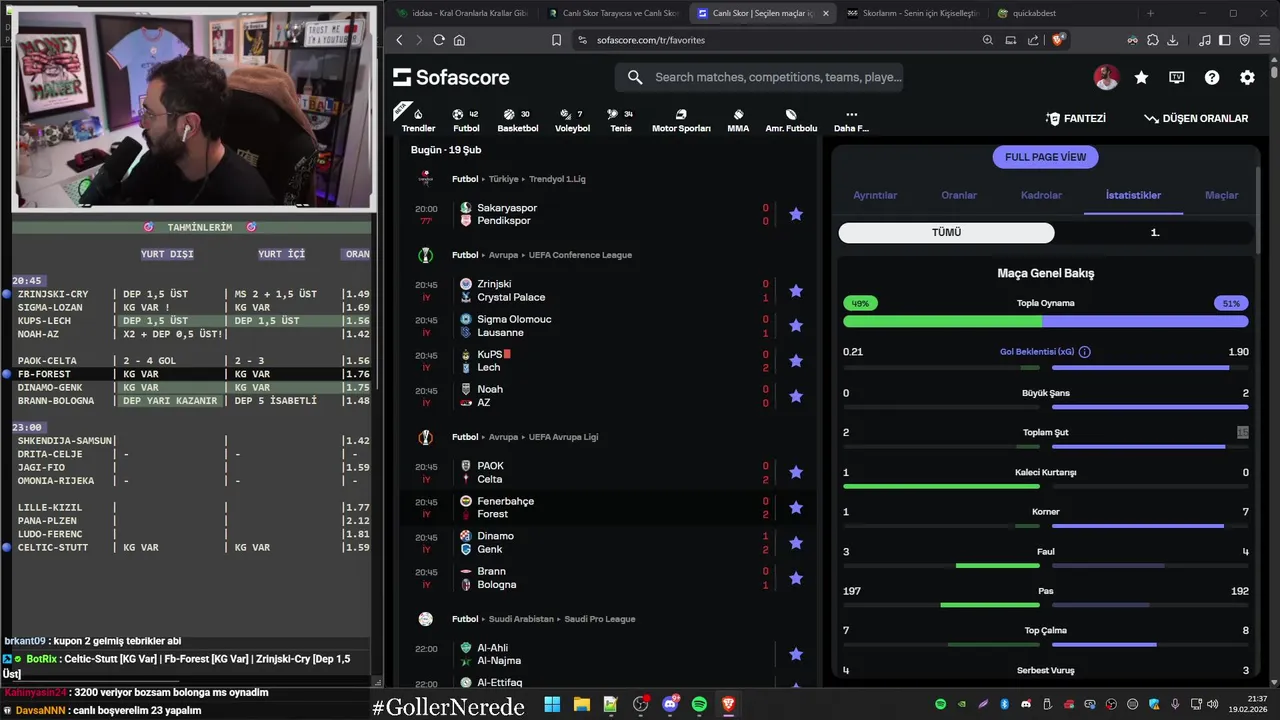Unfavorite the Brann vs Bologna match
Viewport: 1280px width, 720px height.
[x=796, y=578]
